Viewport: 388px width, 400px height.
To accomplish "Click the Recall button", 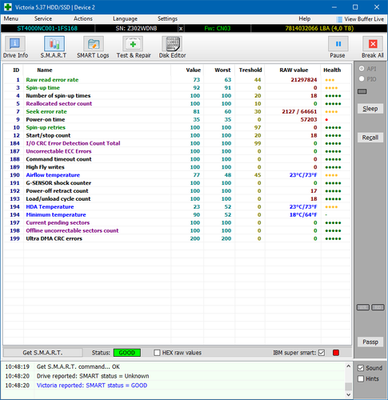I will click(x=370, y=138).
